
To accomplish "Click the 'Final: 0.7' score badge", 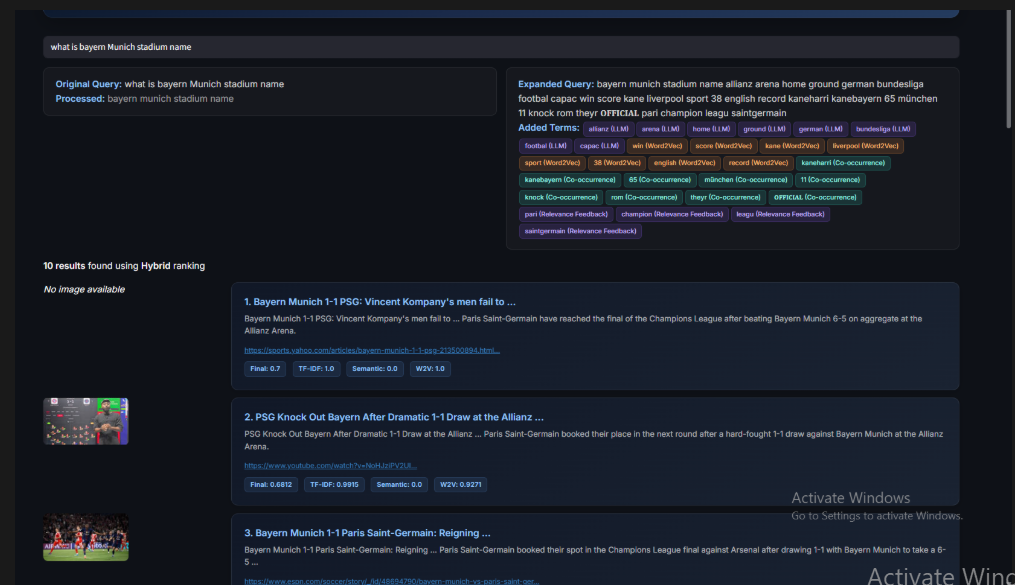I will [x=265, y=368].
